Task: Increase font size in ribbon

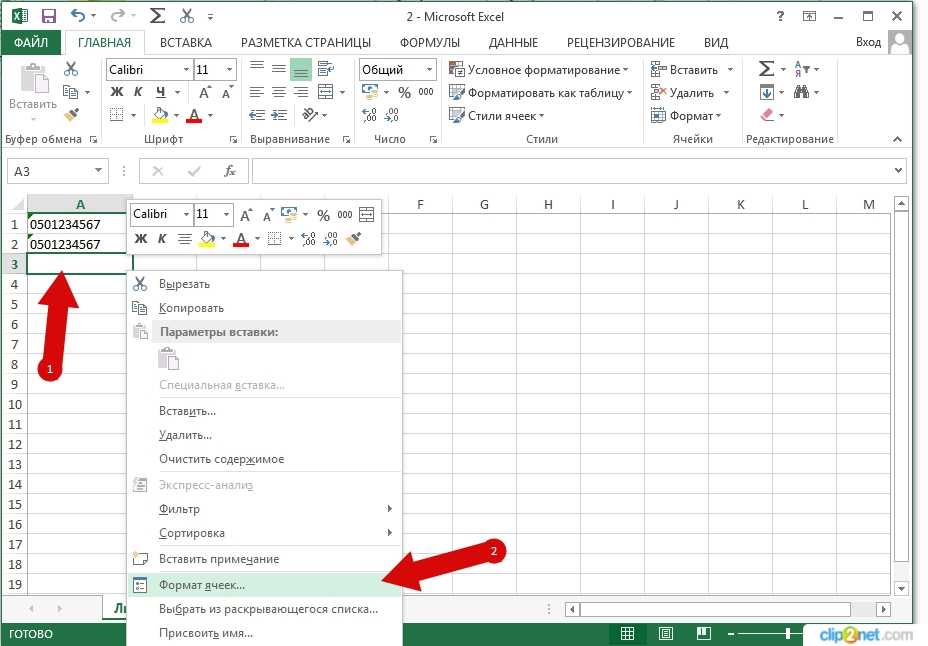Action: pos(205,92)
